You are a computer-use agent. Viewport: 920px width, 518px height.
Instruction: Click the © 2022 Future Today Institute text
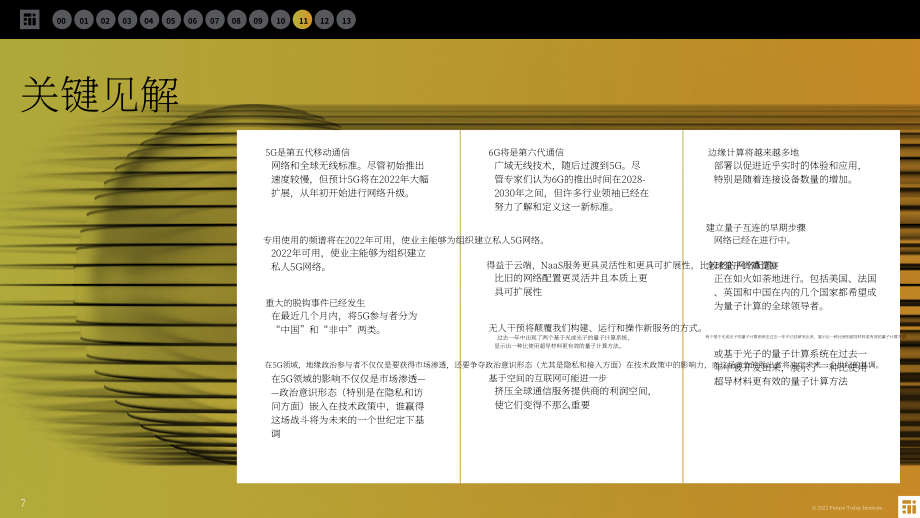pos(847,508)
